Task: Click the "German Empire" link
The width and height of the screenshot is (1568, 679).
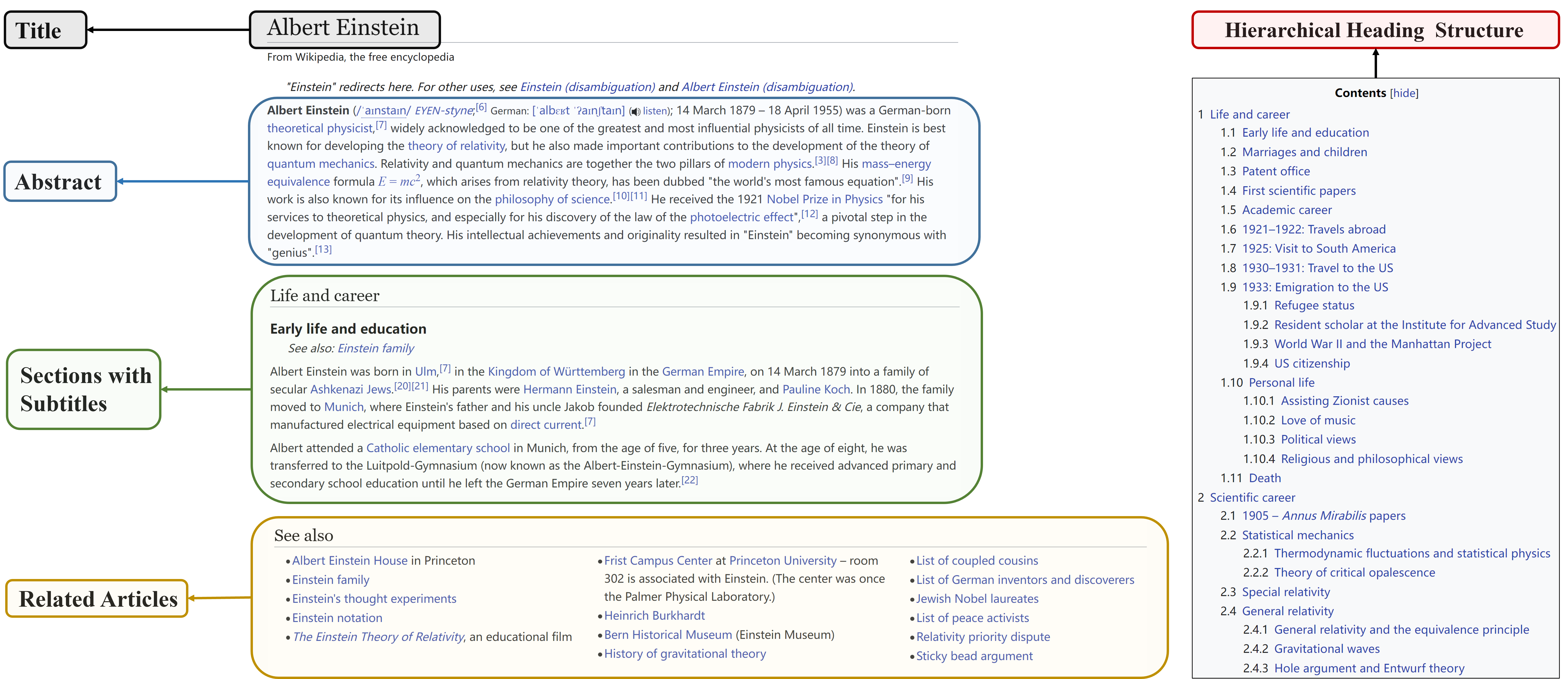Action: click(702, 371)
